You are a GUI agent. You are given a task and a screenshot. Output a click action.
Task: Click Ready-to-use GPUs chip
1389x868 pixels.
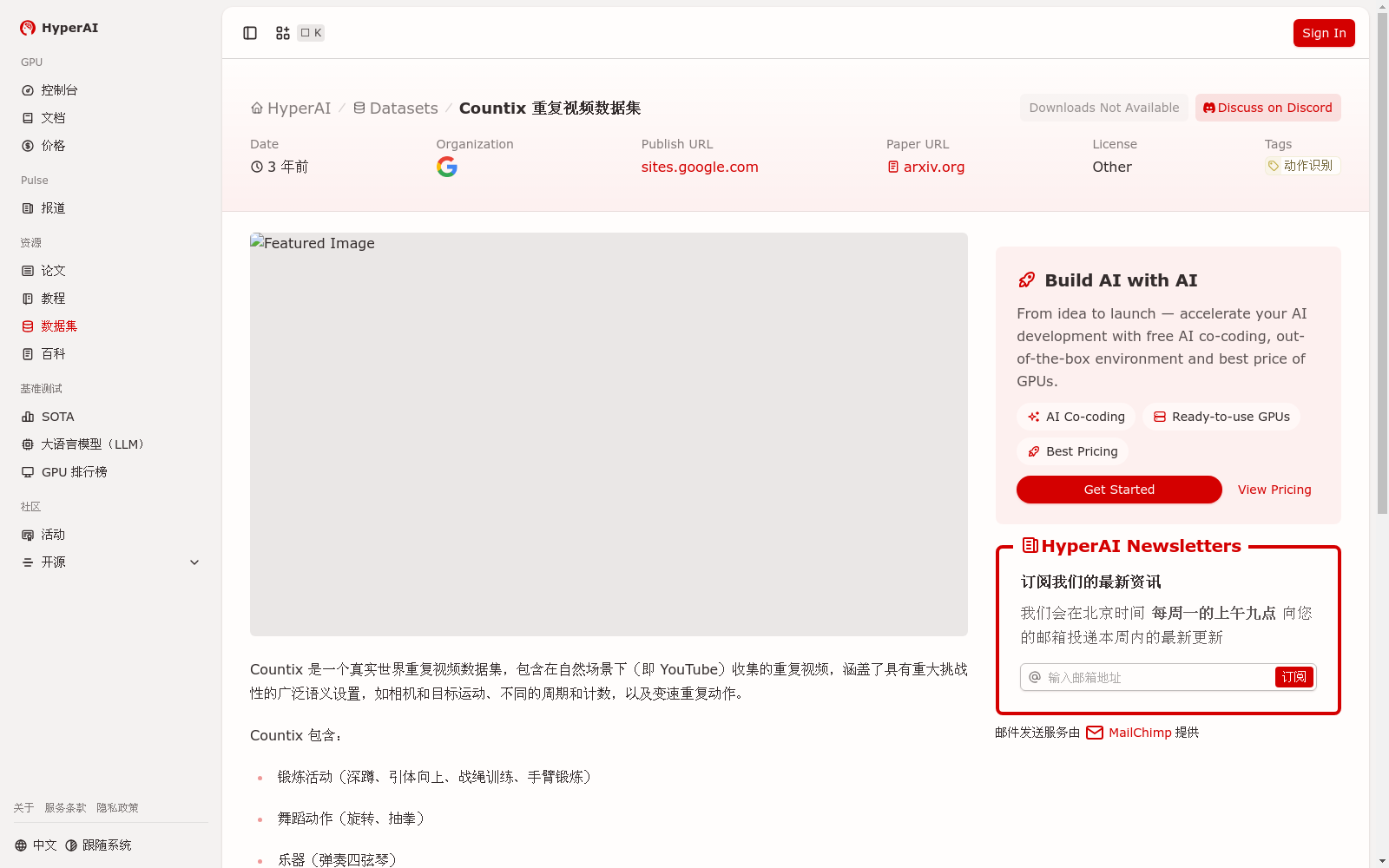click(1221, 417)
